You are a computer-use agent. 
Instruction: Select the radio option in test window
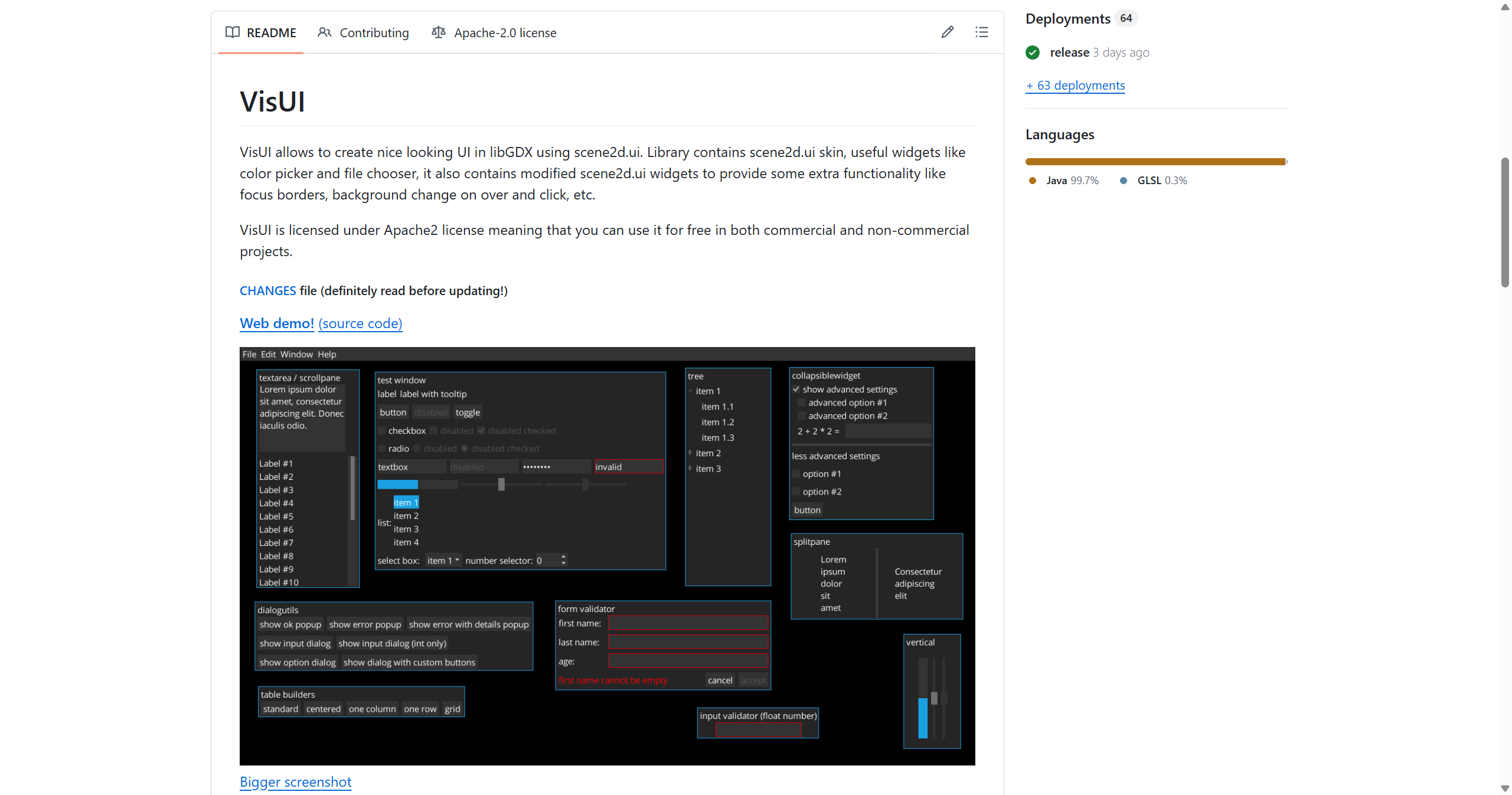tap(382, 449)
